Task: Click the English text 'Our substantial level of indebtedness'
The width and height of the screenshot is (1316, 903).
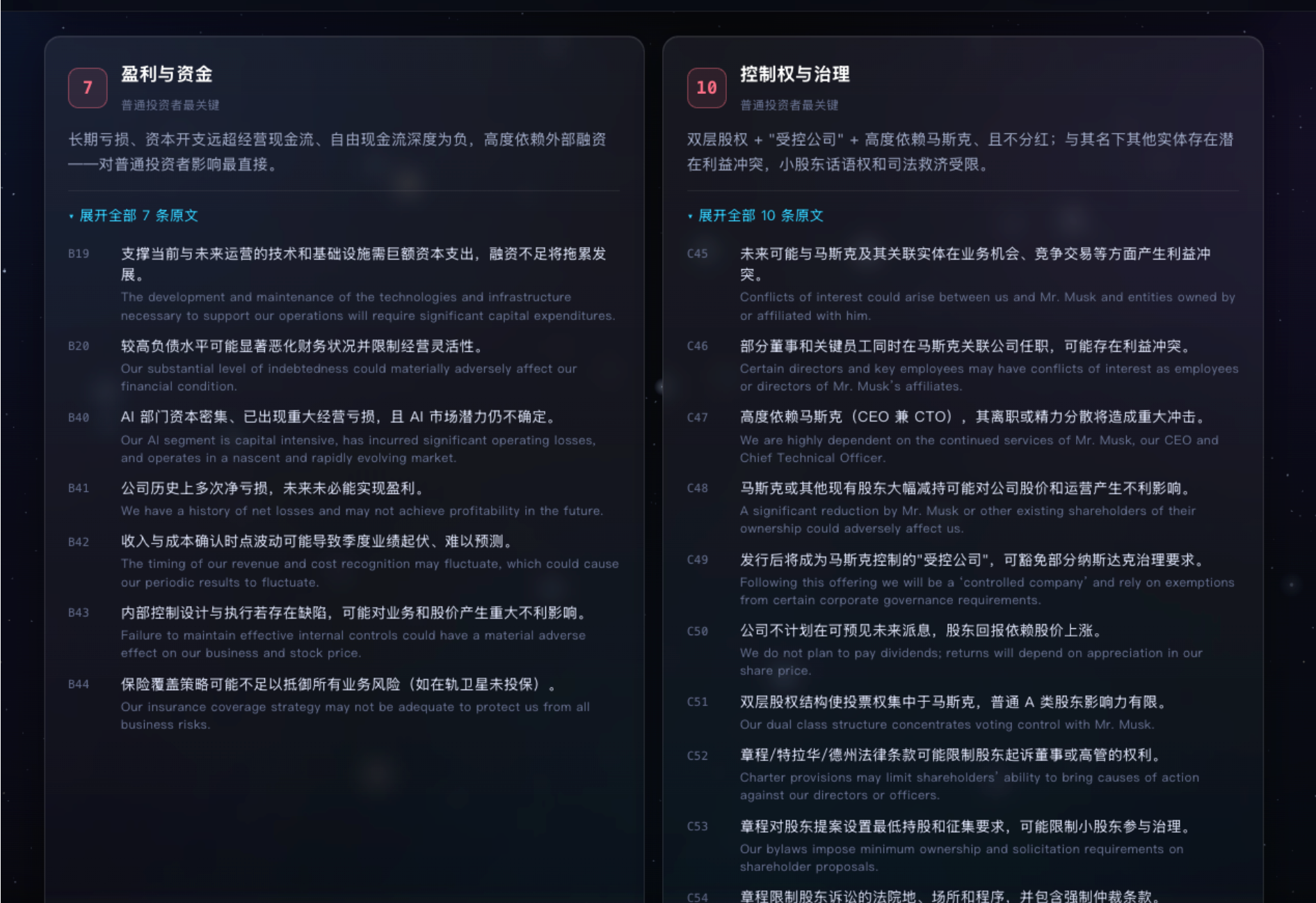Action: coord(349,377)
